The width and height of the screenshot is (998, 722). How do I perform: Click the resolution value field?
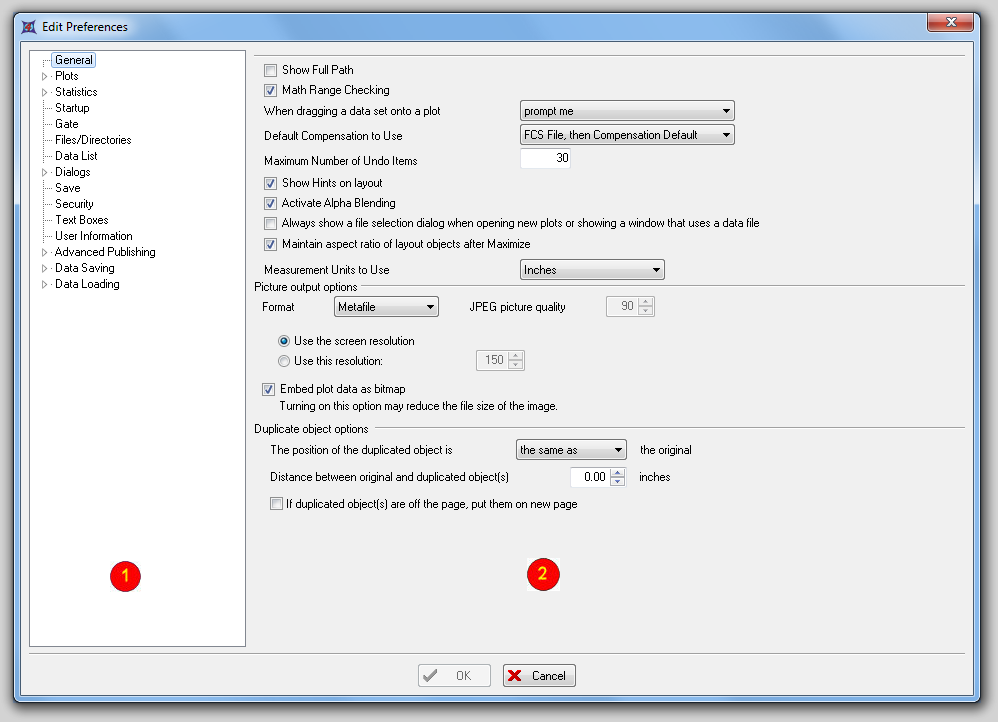pyautogui.click(x=493, y=360)
